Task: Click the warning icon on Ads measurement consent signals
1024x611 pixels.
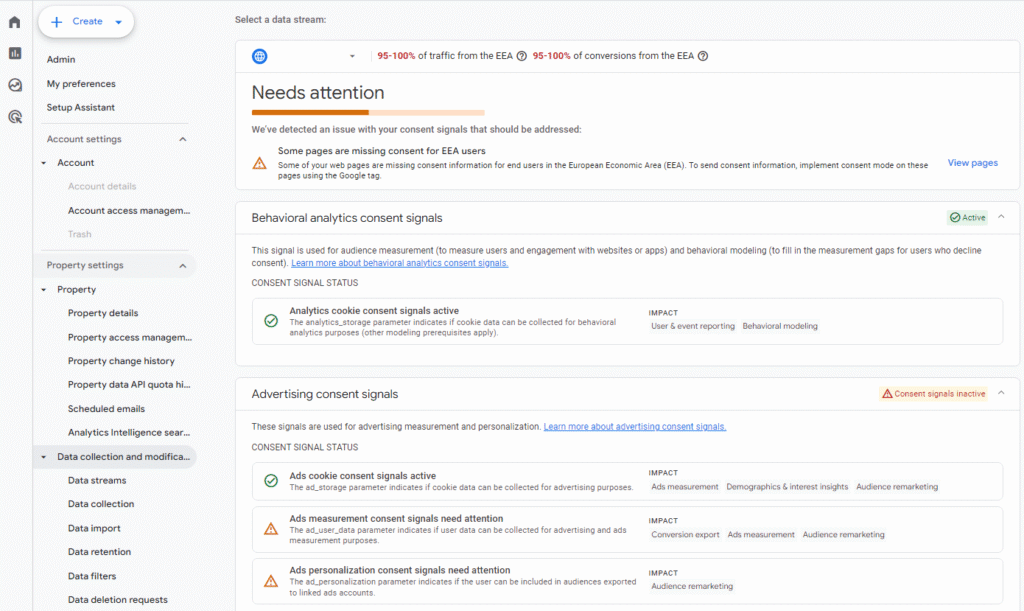Action: coord(270,527)
